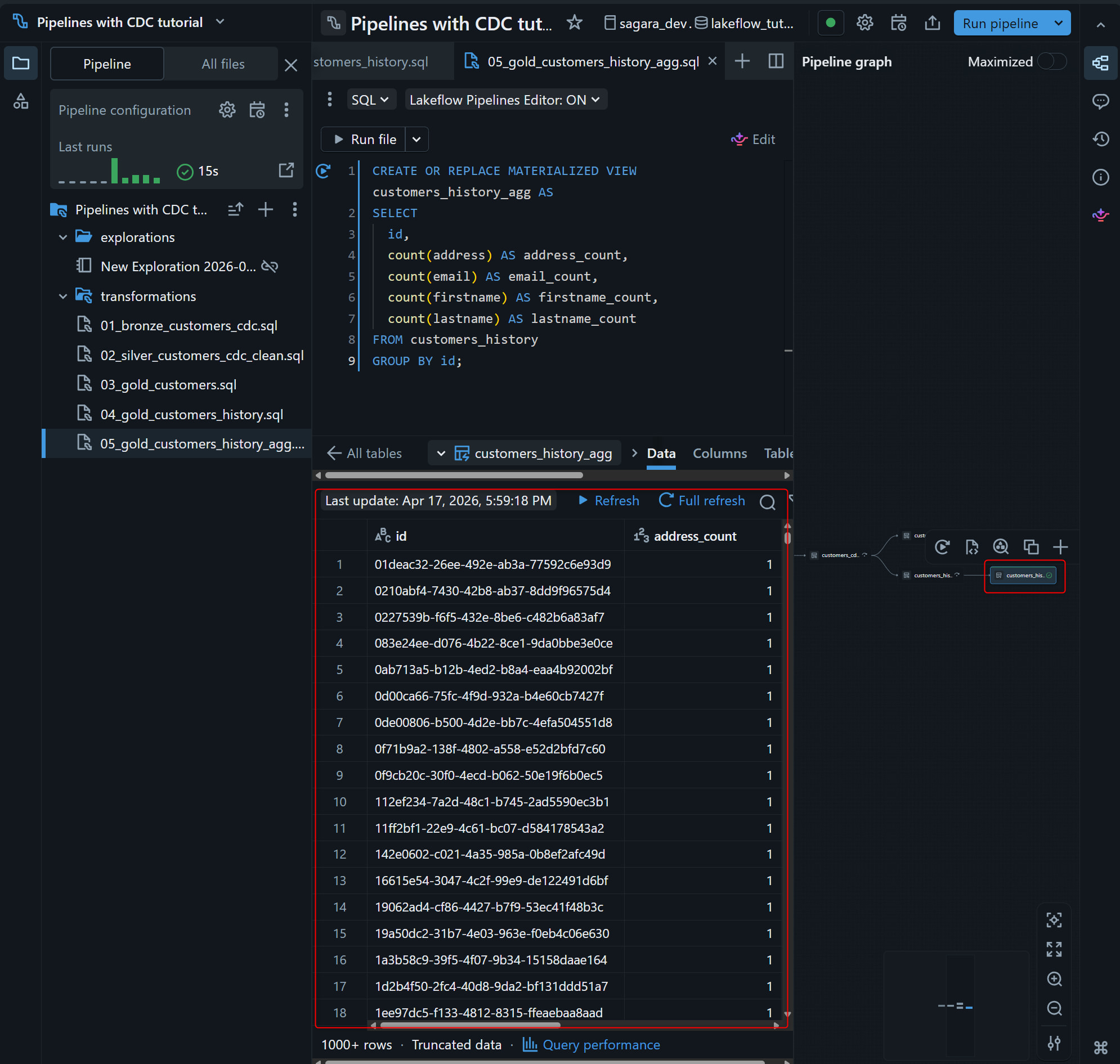Open Run pipeline dropdown arrow

point(1058,23)
